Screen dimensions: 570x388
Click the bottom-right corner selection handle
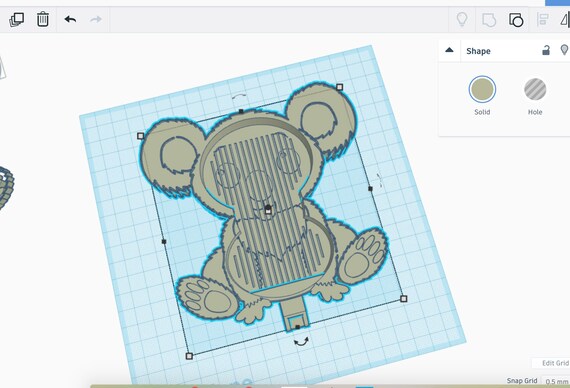404,299
